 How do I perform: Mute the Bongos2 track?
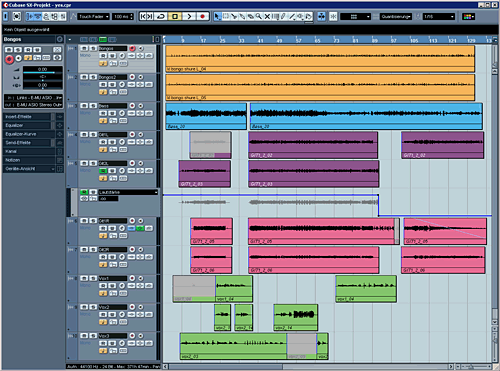(x=84, y=77)
